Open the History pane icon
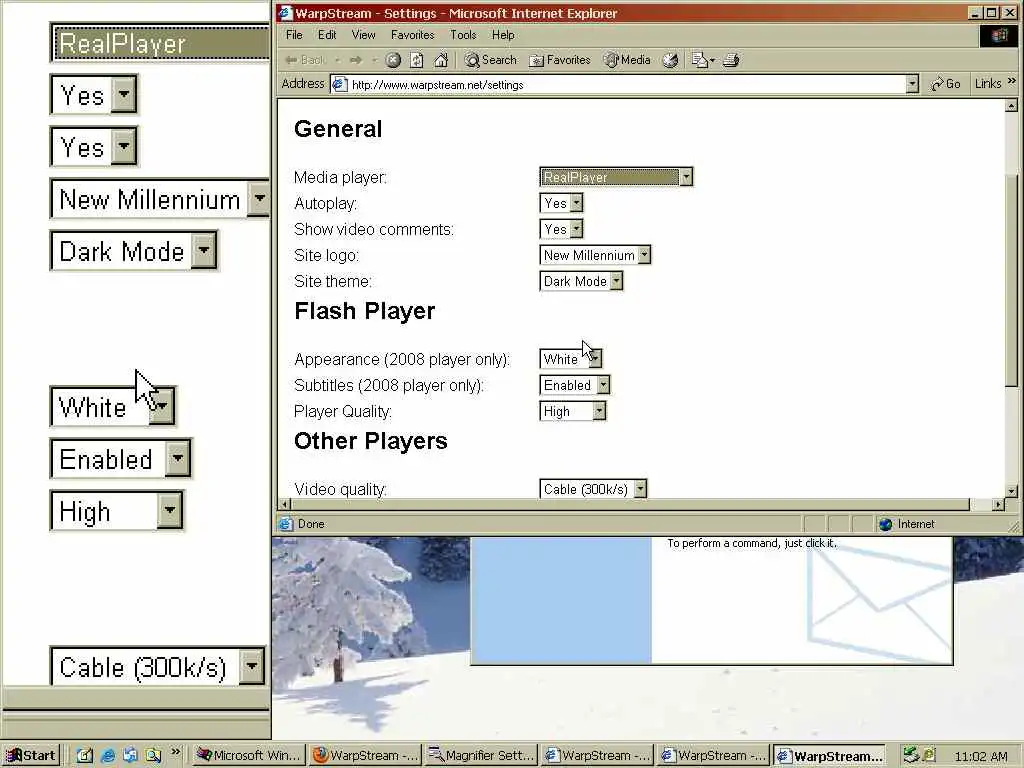This screenshot has width=1024, height=768. click(x=670, y=60)
